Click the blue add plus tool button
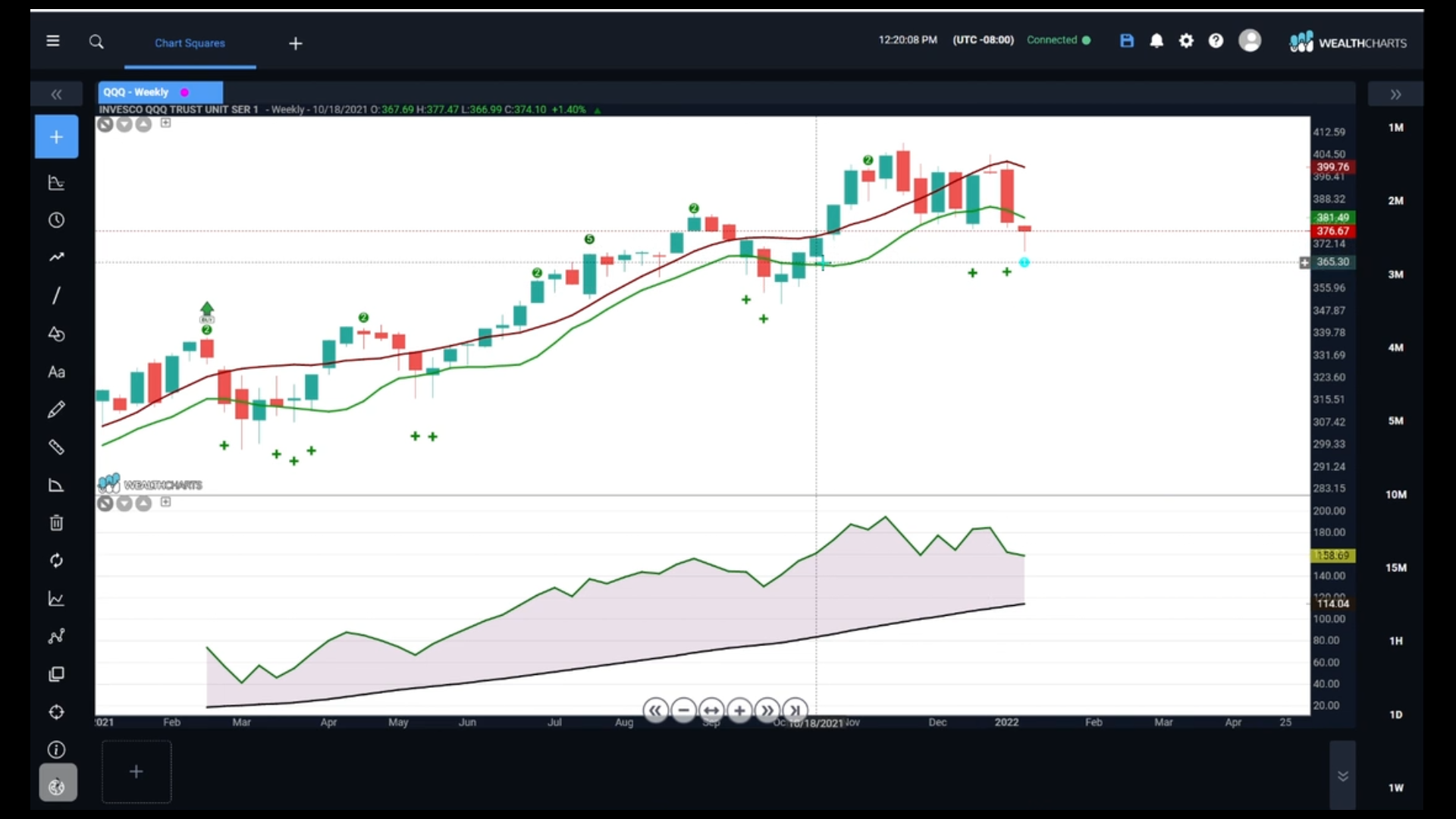Screen dimensions: 1456x819 [x=56, y=136]
